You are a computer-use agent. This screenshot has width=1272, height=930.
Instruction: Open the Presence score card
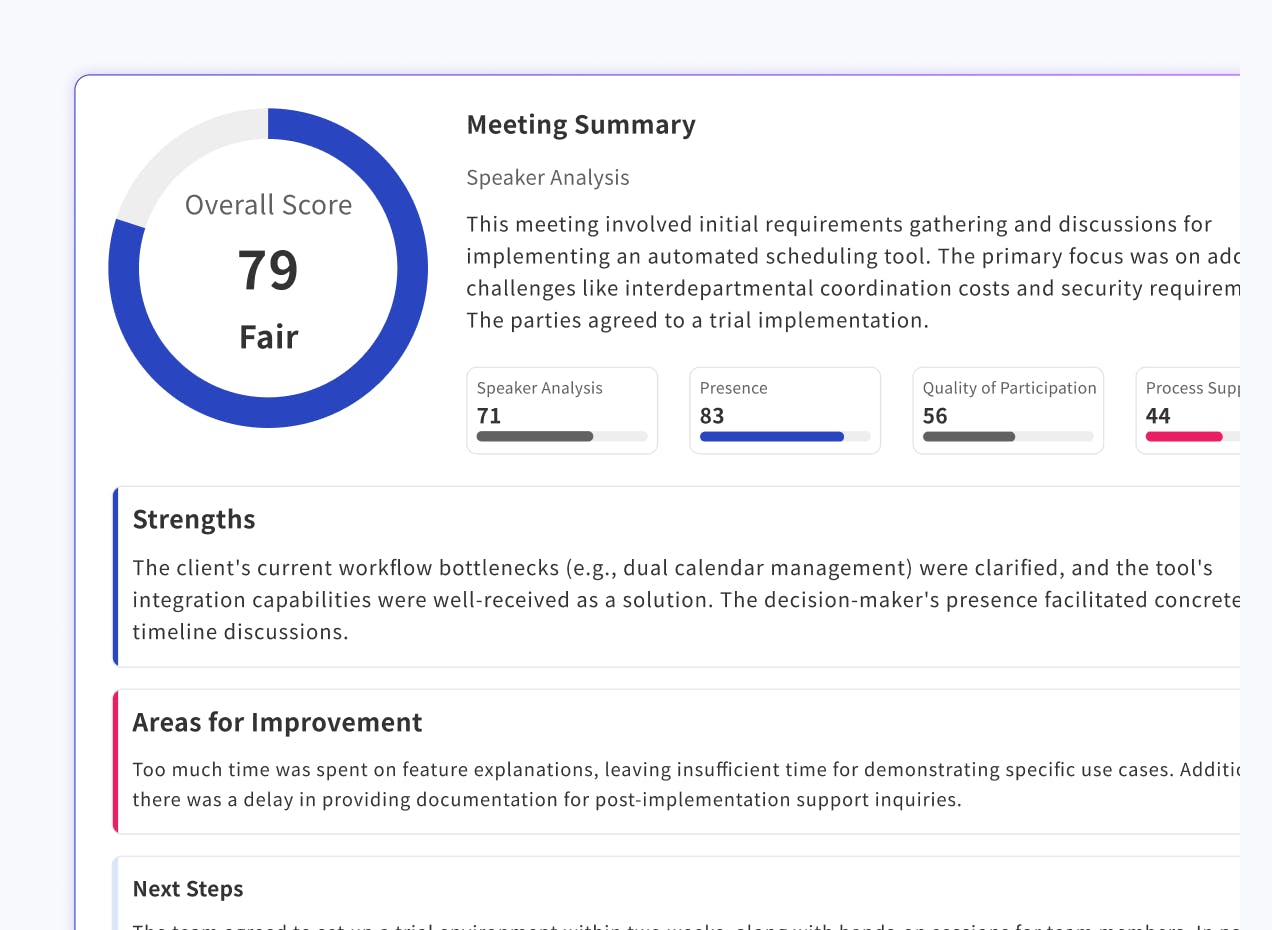pyautogui.click(x=785, y=410)
